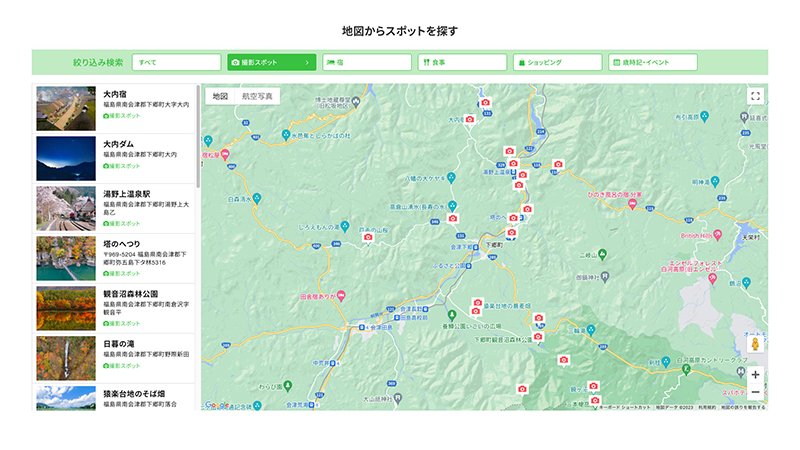Click 大内ダム's 撮影スポット tag

(121, 166)
